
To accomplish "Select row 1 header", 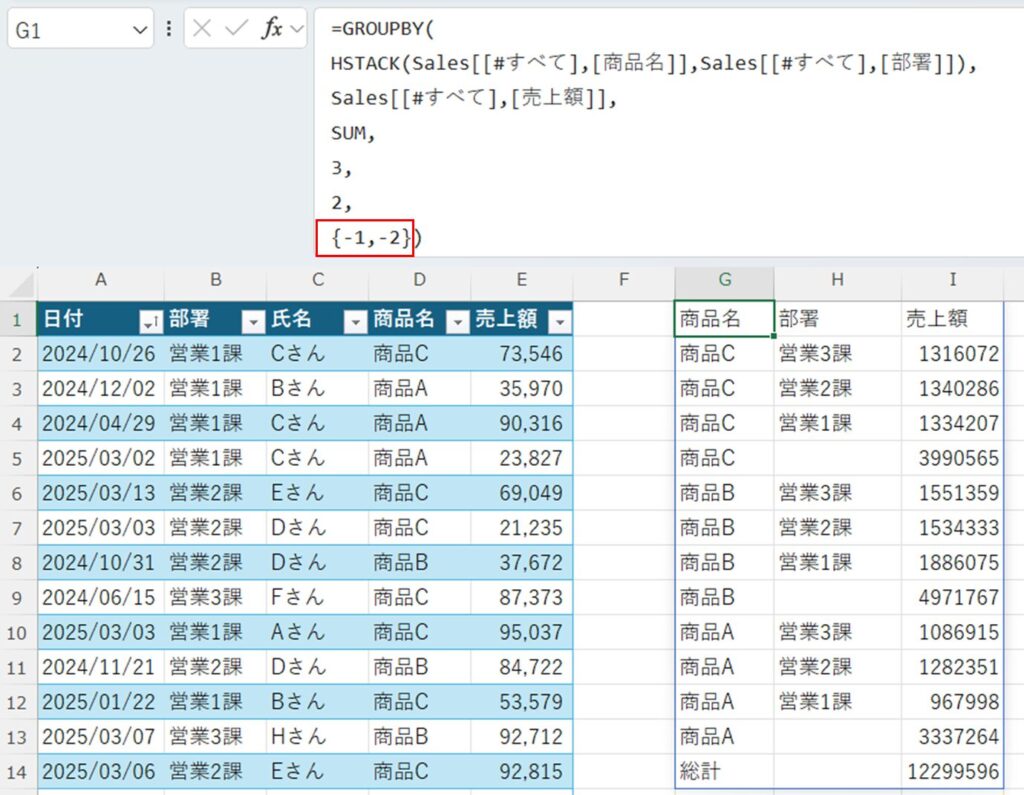I will 18,319.
